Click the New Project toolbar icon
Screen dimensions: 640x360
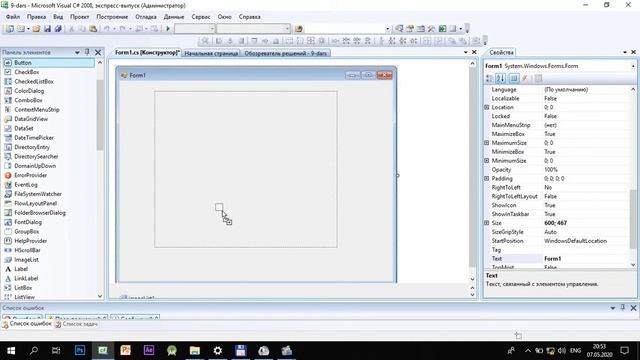click(9, 29)
